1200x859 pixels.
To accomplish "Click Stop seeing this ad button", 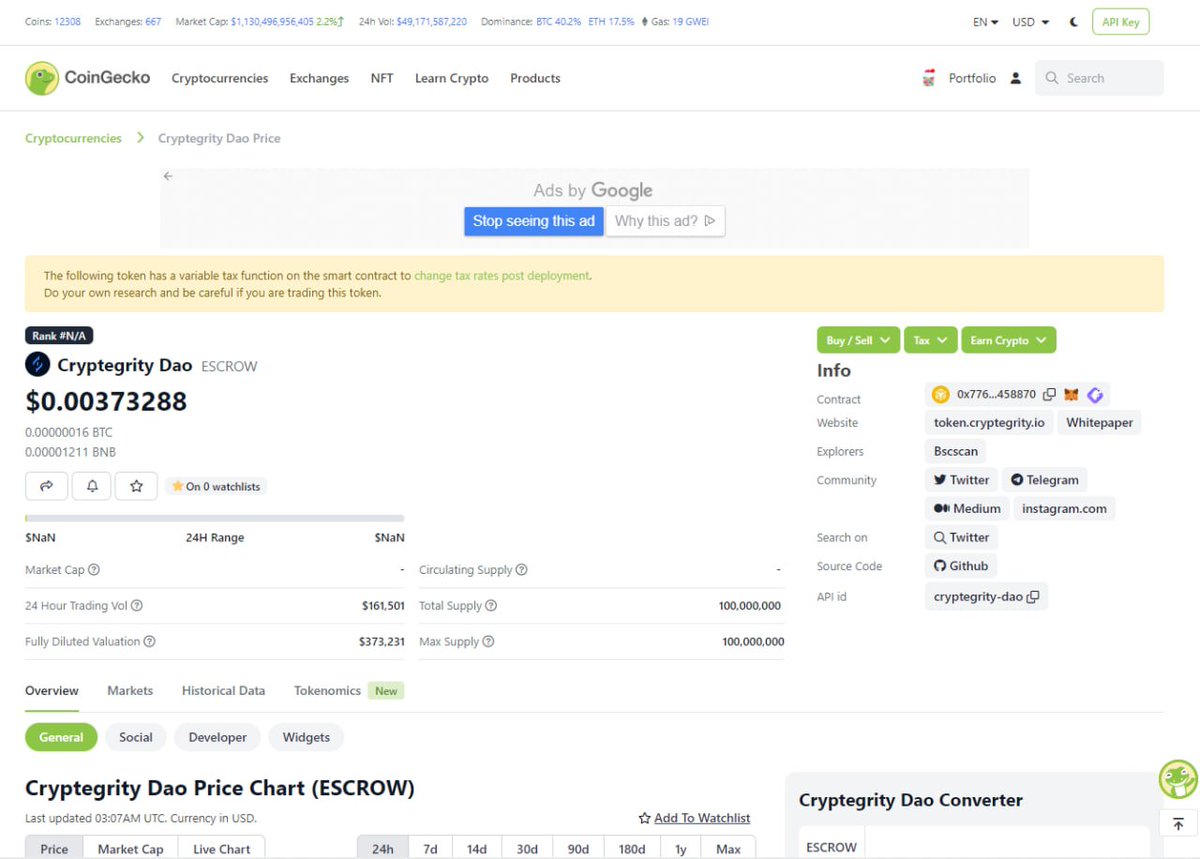I will [x=534, y=221].
